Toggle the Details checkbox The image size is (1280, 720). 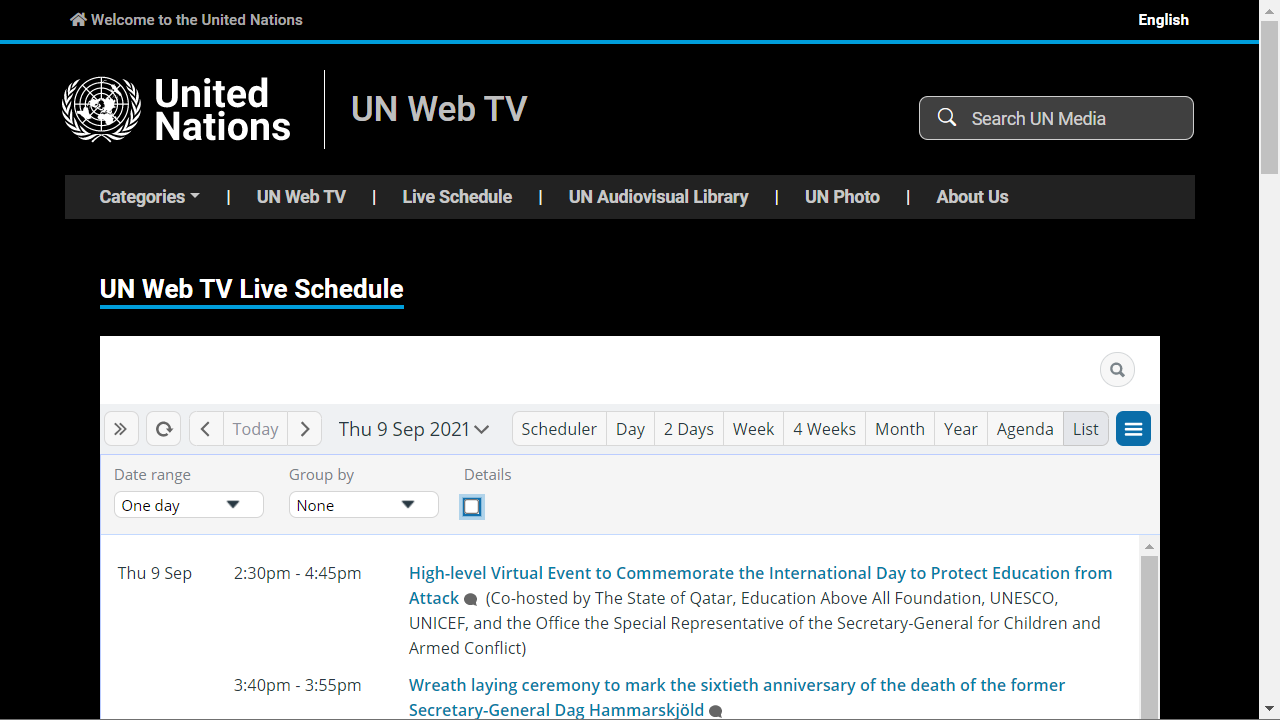pyautogui.click(x=472, y=507)
